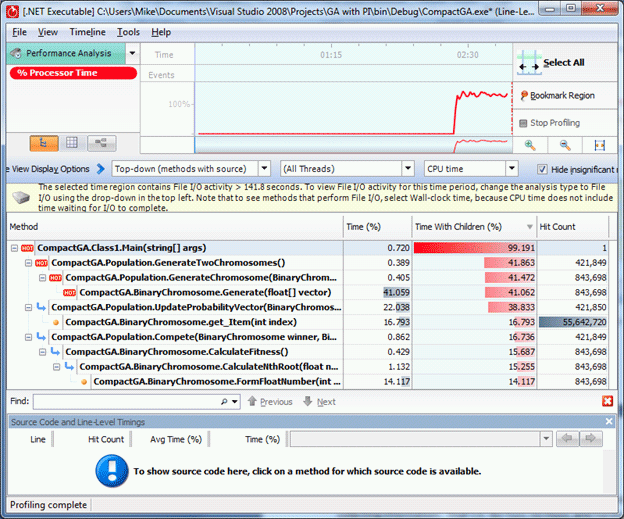624x519 pixels.
Task: Open the Help menu
Action: [161, 32]
